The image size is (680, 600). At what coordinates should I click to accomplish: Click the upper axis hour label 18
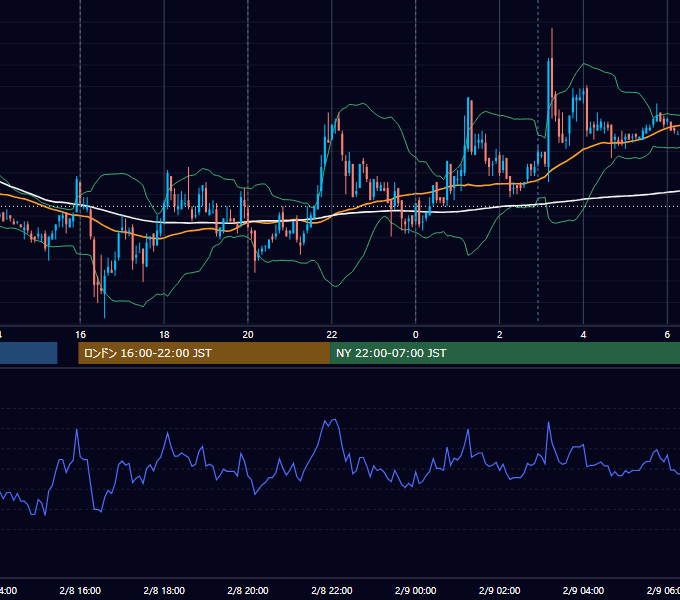click(164, 335)
